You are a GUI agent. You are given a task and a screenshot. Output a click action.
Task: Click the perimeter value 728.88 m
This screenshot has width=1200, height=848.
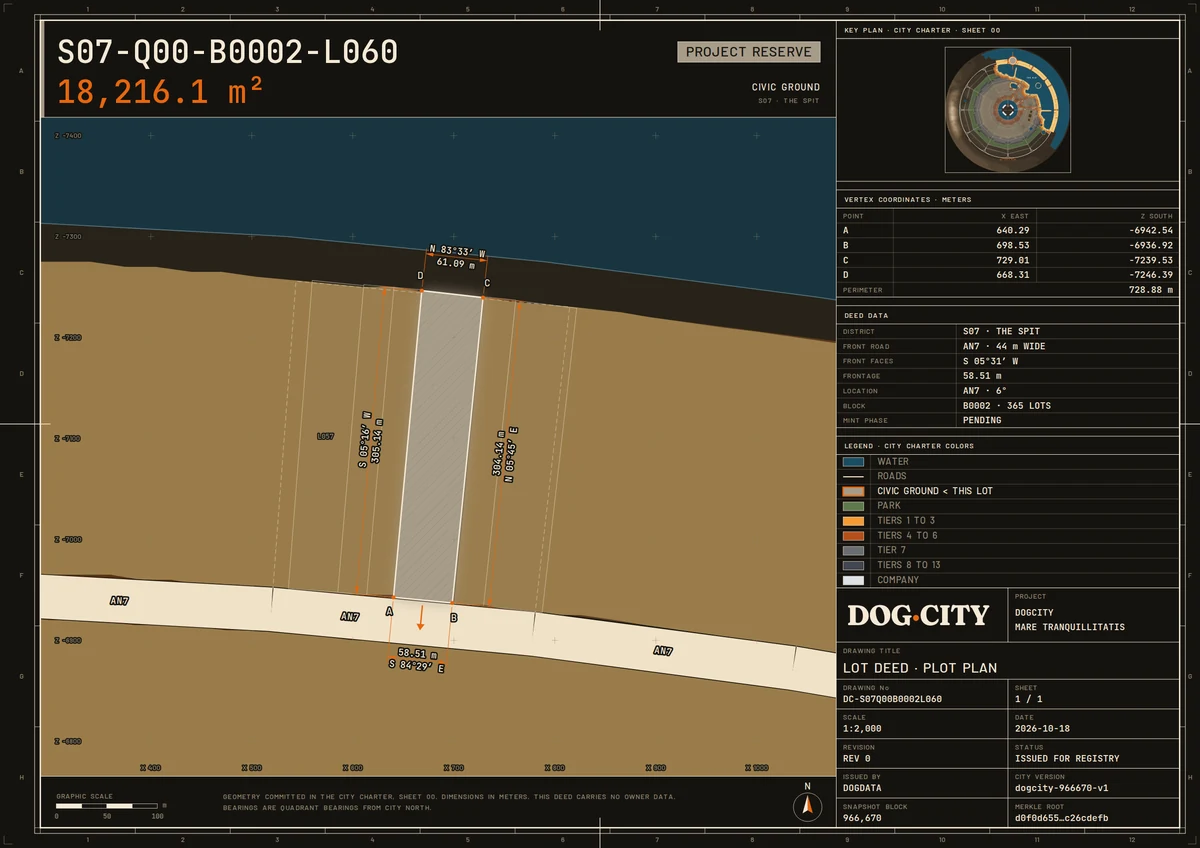[x=1151, y=289]
